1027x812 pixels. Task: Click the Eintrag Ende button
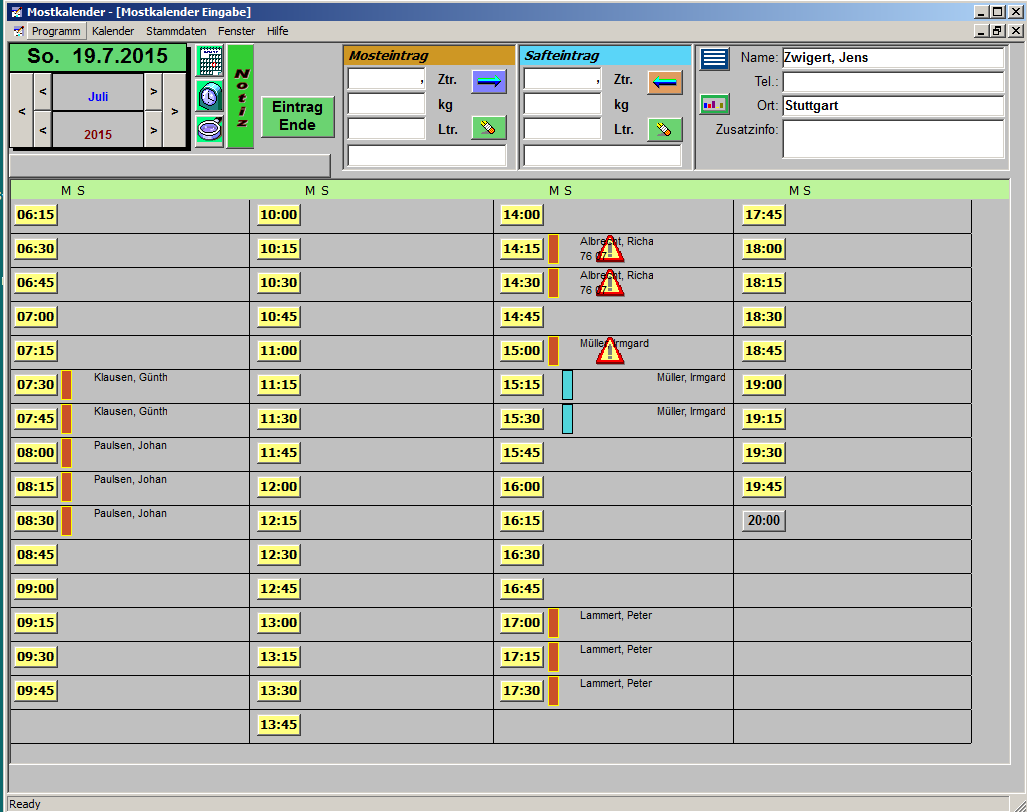click(297, 116)
